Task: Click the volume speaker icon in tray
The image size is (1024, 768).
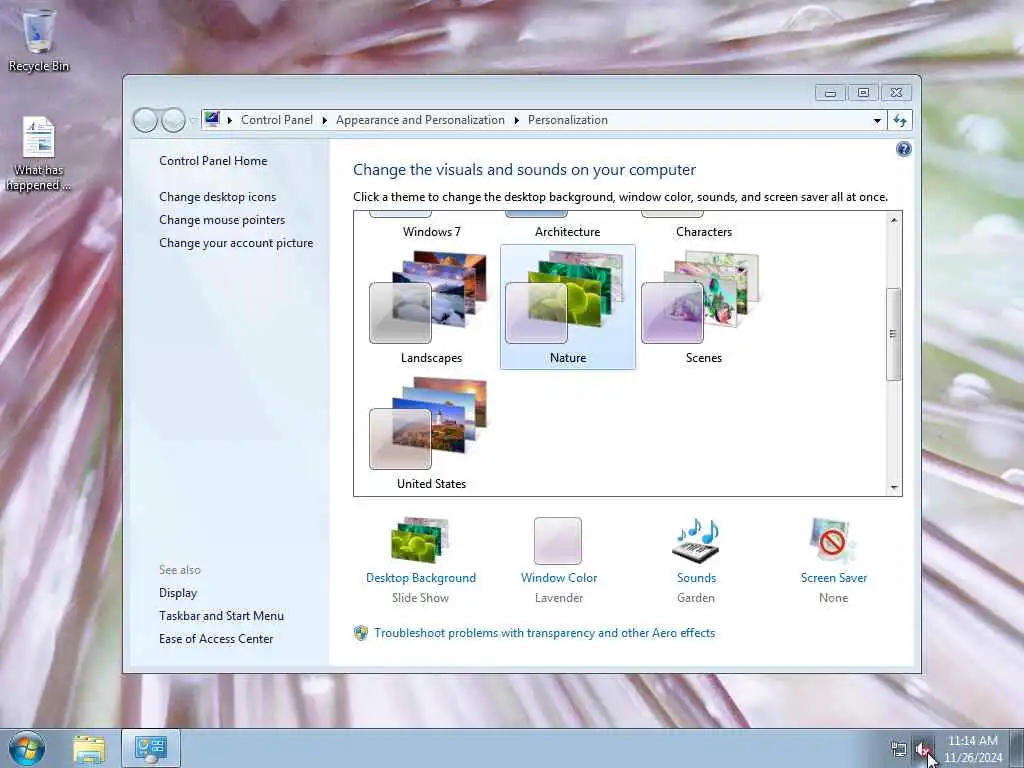Action: tap(922, 750)
